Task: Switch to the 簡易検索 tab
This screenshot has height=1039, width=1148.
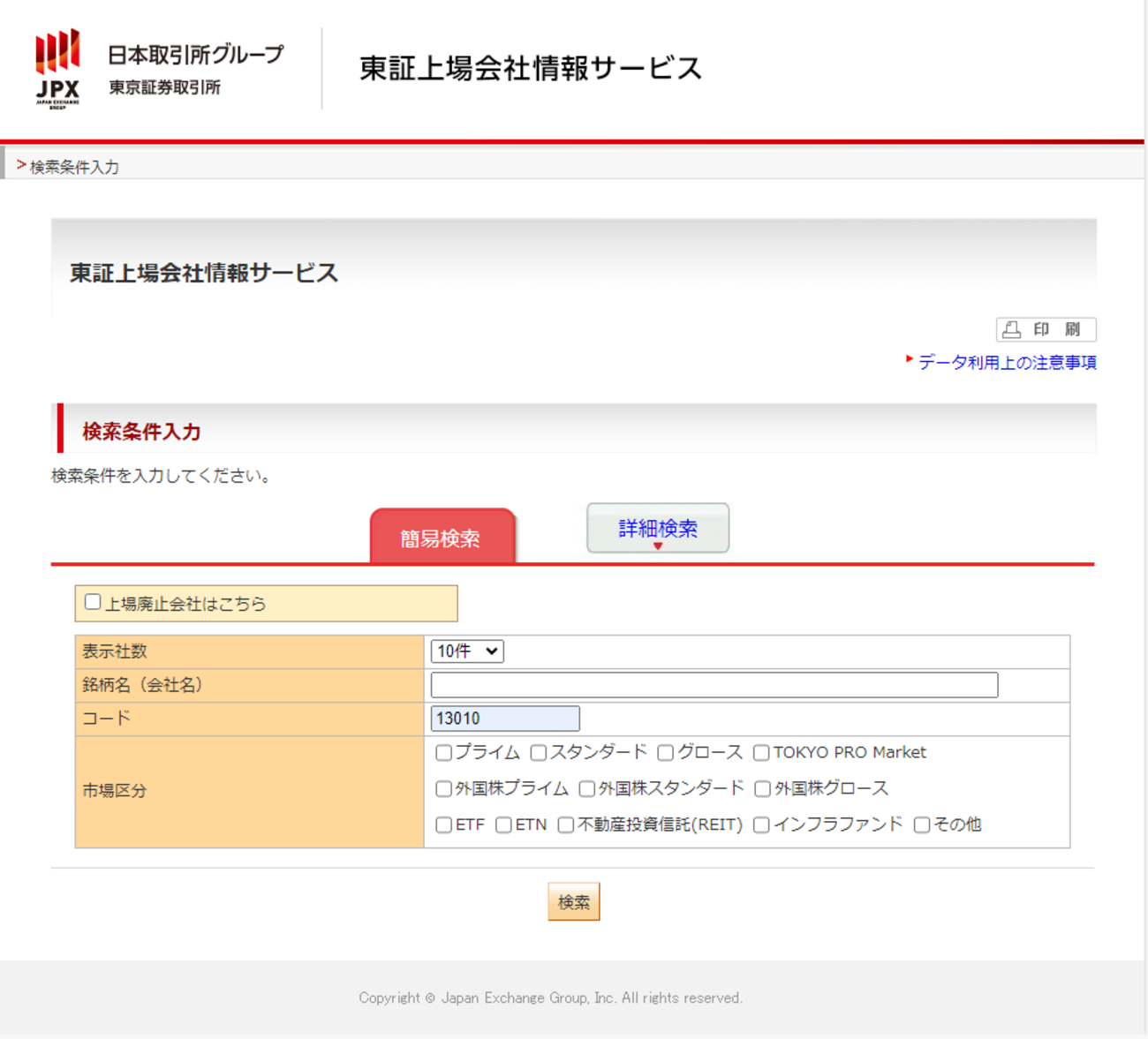Action: pos(442,536)
